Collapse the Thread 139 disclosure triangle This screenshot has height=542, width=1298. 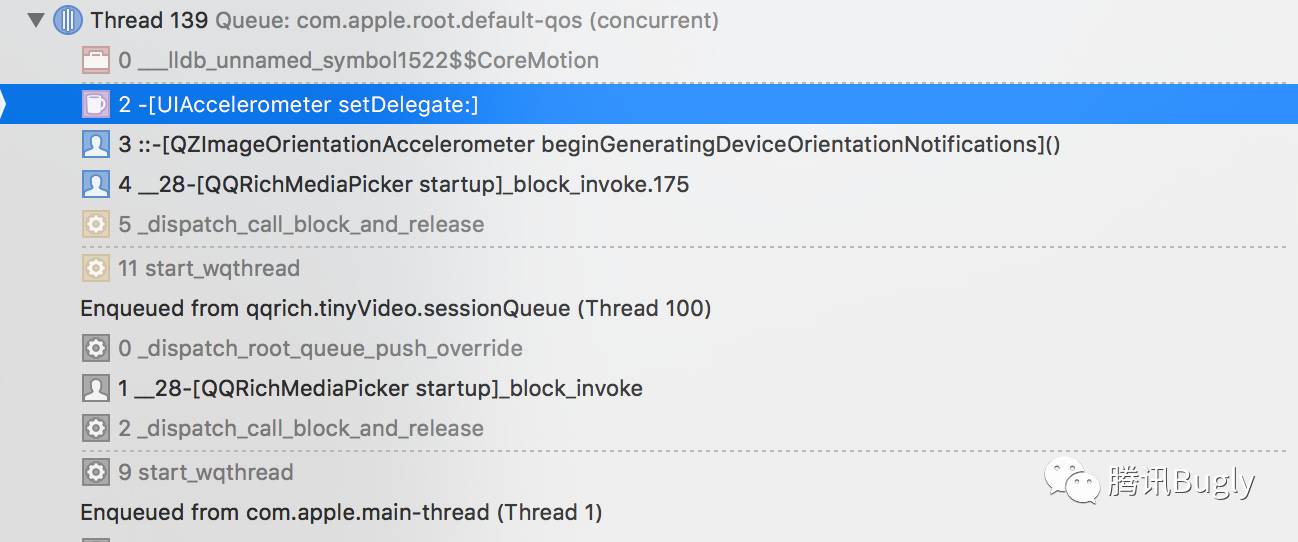[37, 19]
